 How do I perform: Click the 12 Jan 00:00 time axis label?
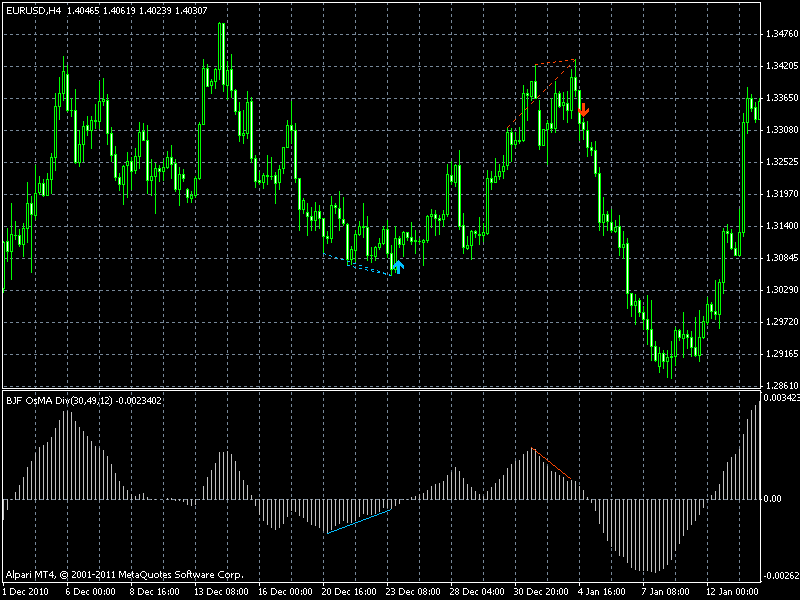point(733,592)
